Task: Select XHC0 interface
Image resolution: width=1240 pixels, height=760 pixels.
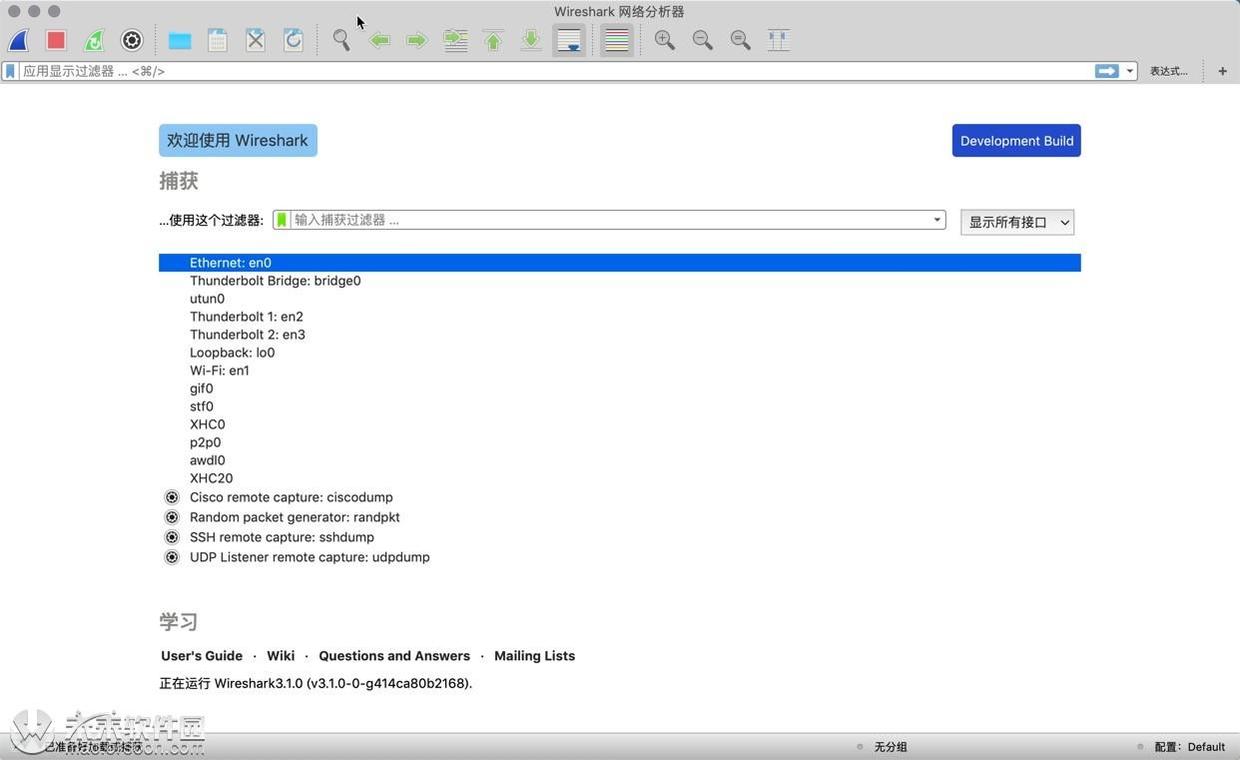Action: click(x=620, y=425)
